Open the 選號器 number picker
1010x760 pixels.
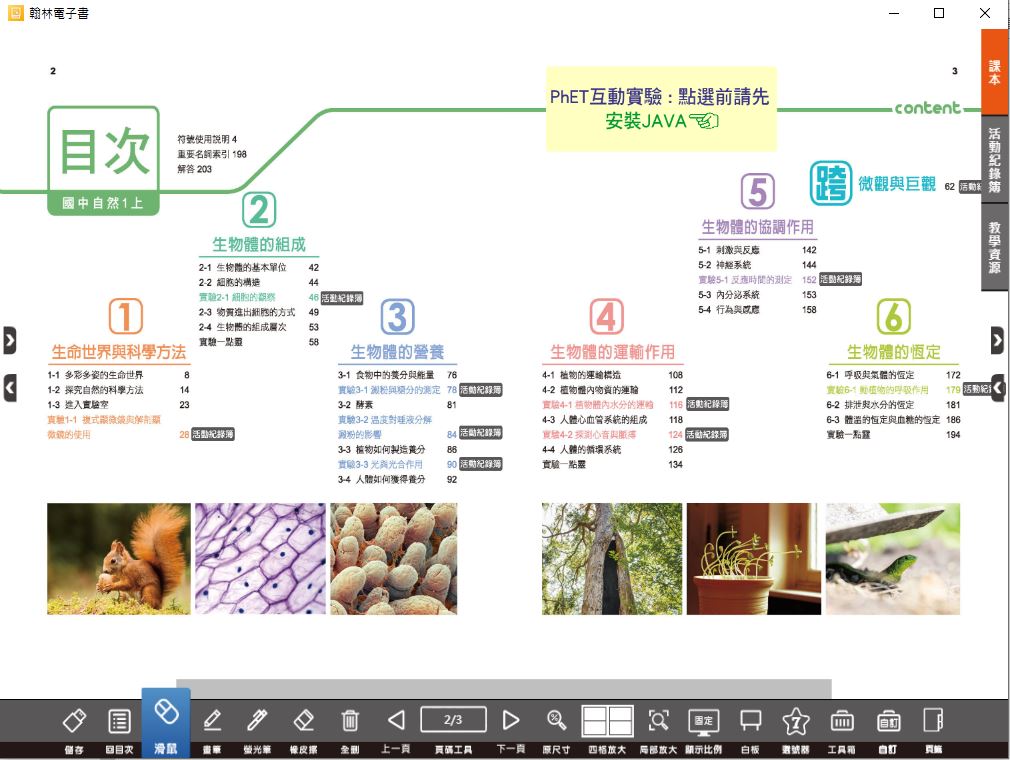796,730
